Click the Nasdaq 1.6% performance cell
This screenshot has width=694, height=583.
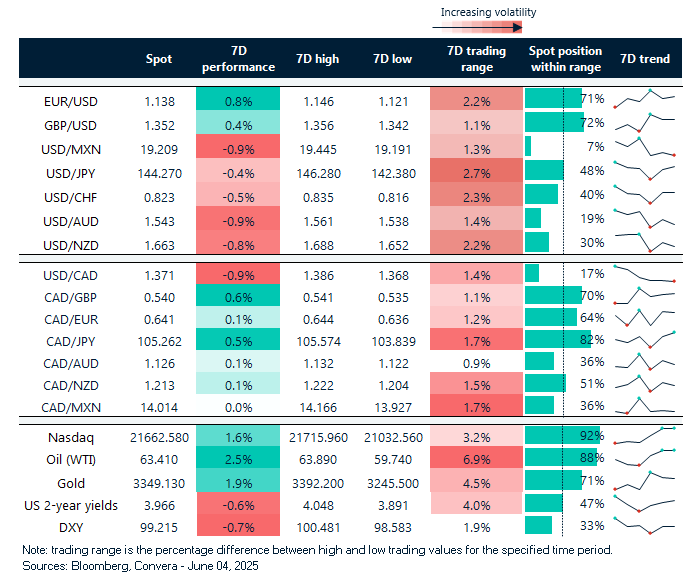coord(238,437)
